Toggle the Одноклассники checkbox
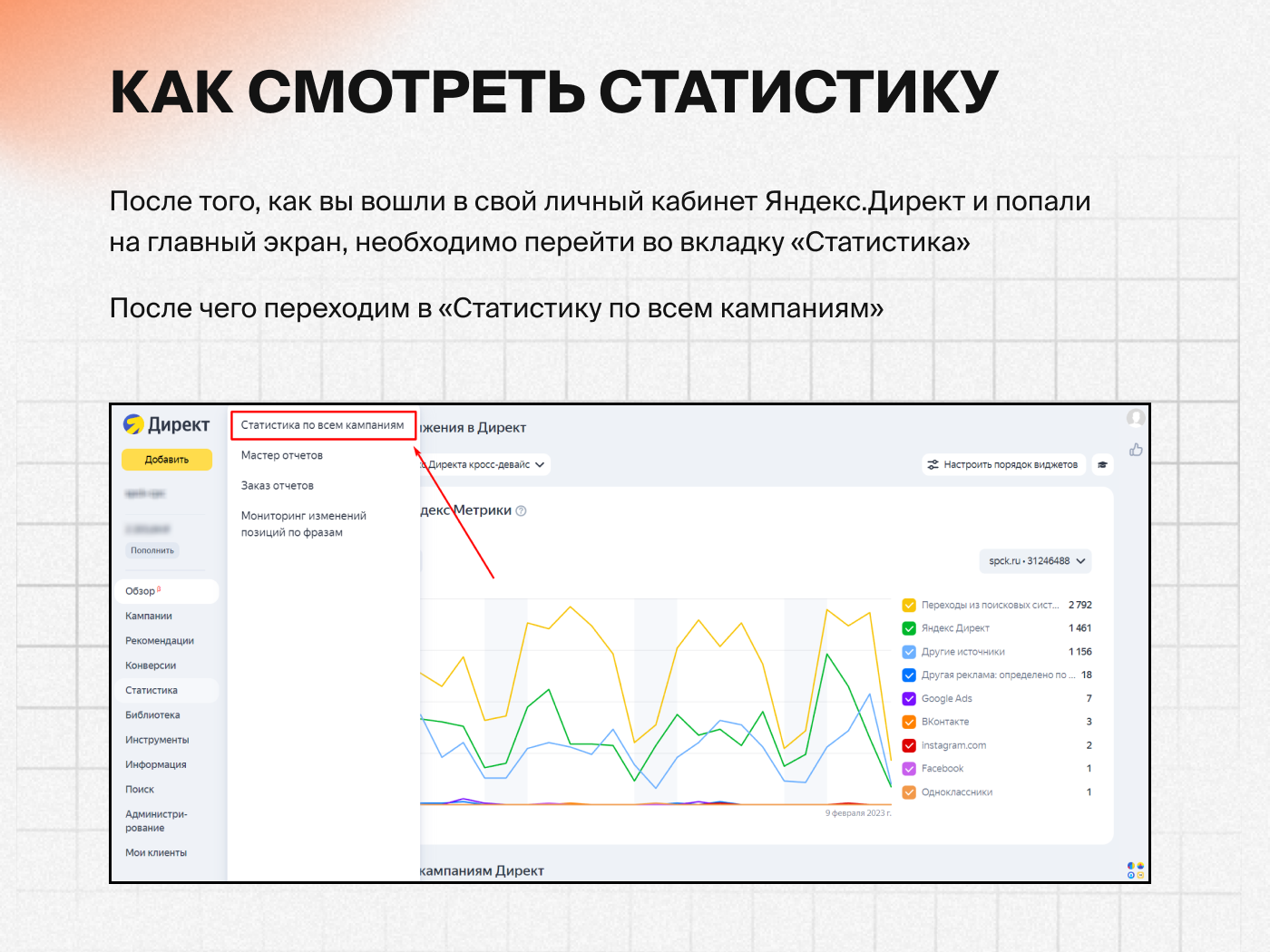 coord(909,792)
